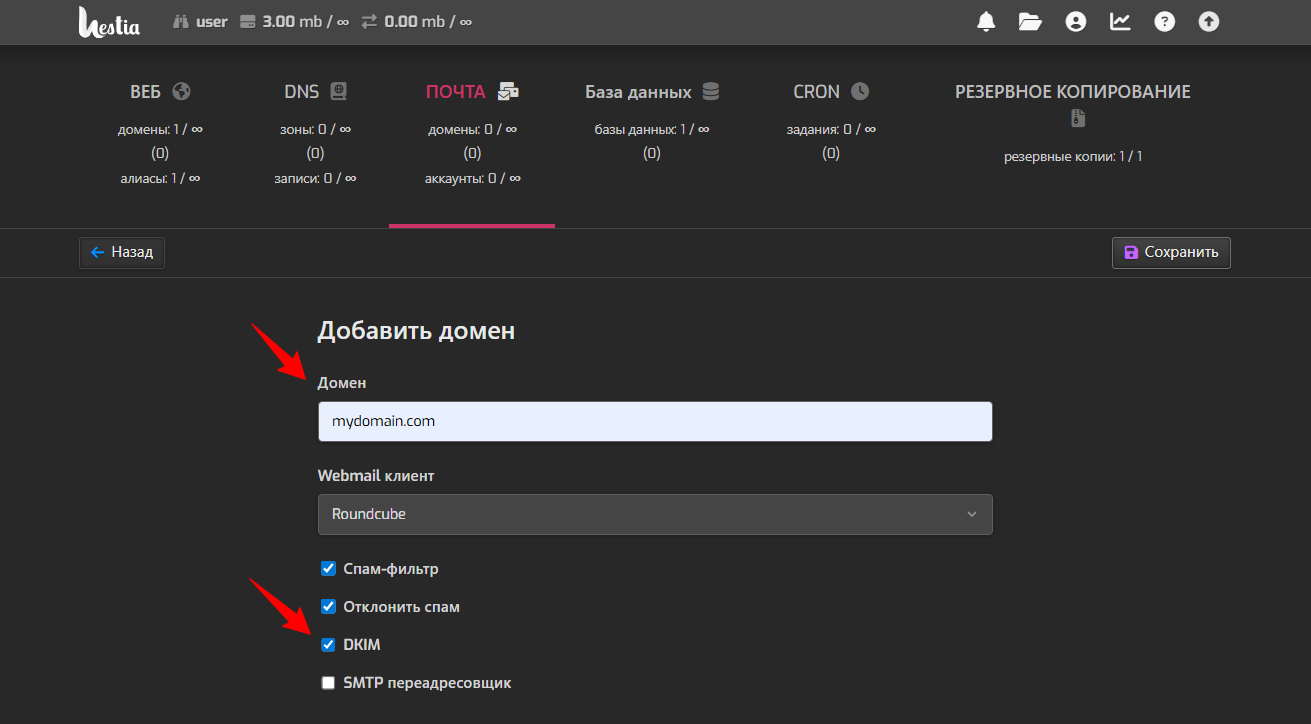Click 'аккаунты: 0 / ∞' text
This screenshot has height=724, width=1311.
(x=472, y=178)
